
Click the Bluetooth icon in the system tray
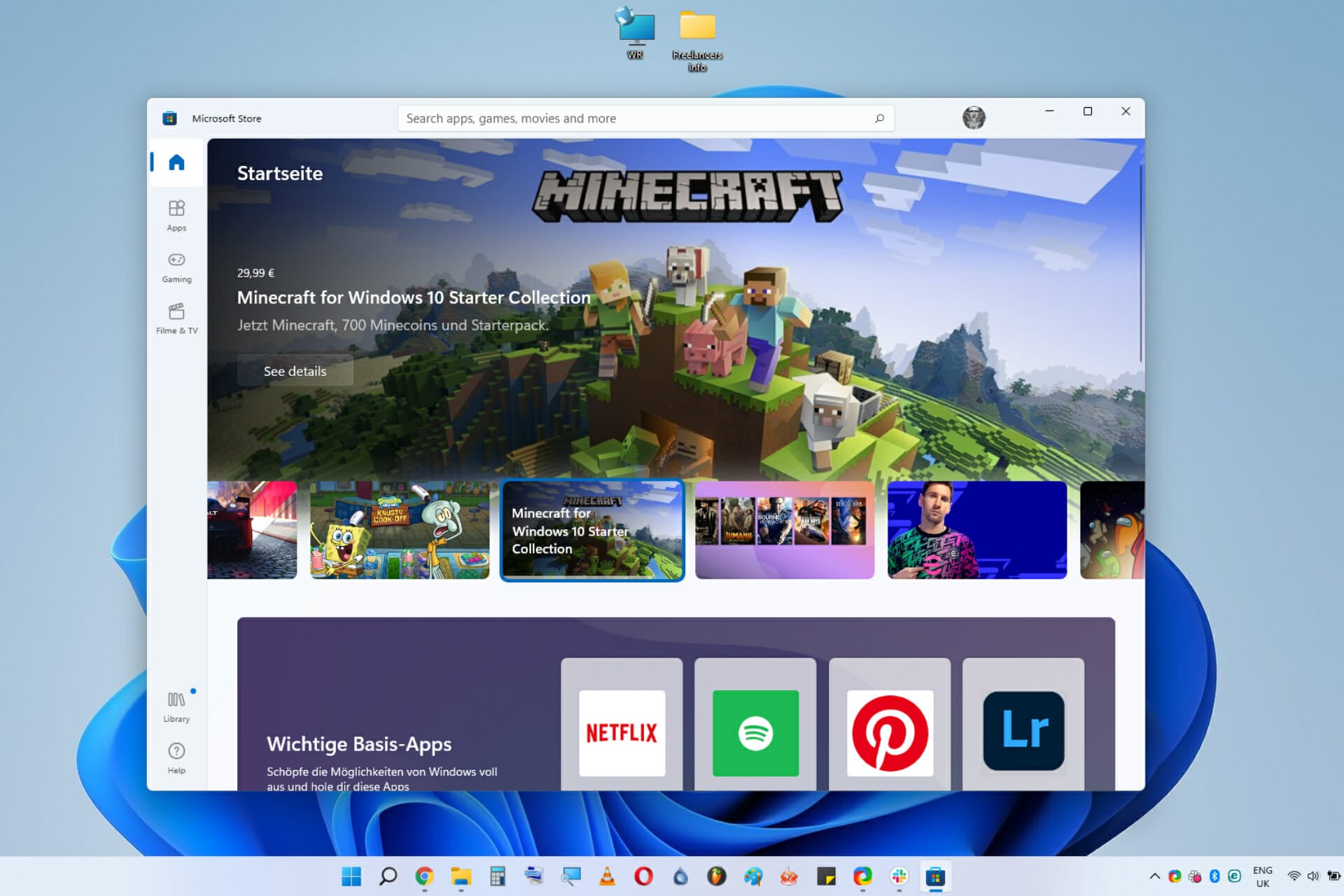[x=1214, y=876]
